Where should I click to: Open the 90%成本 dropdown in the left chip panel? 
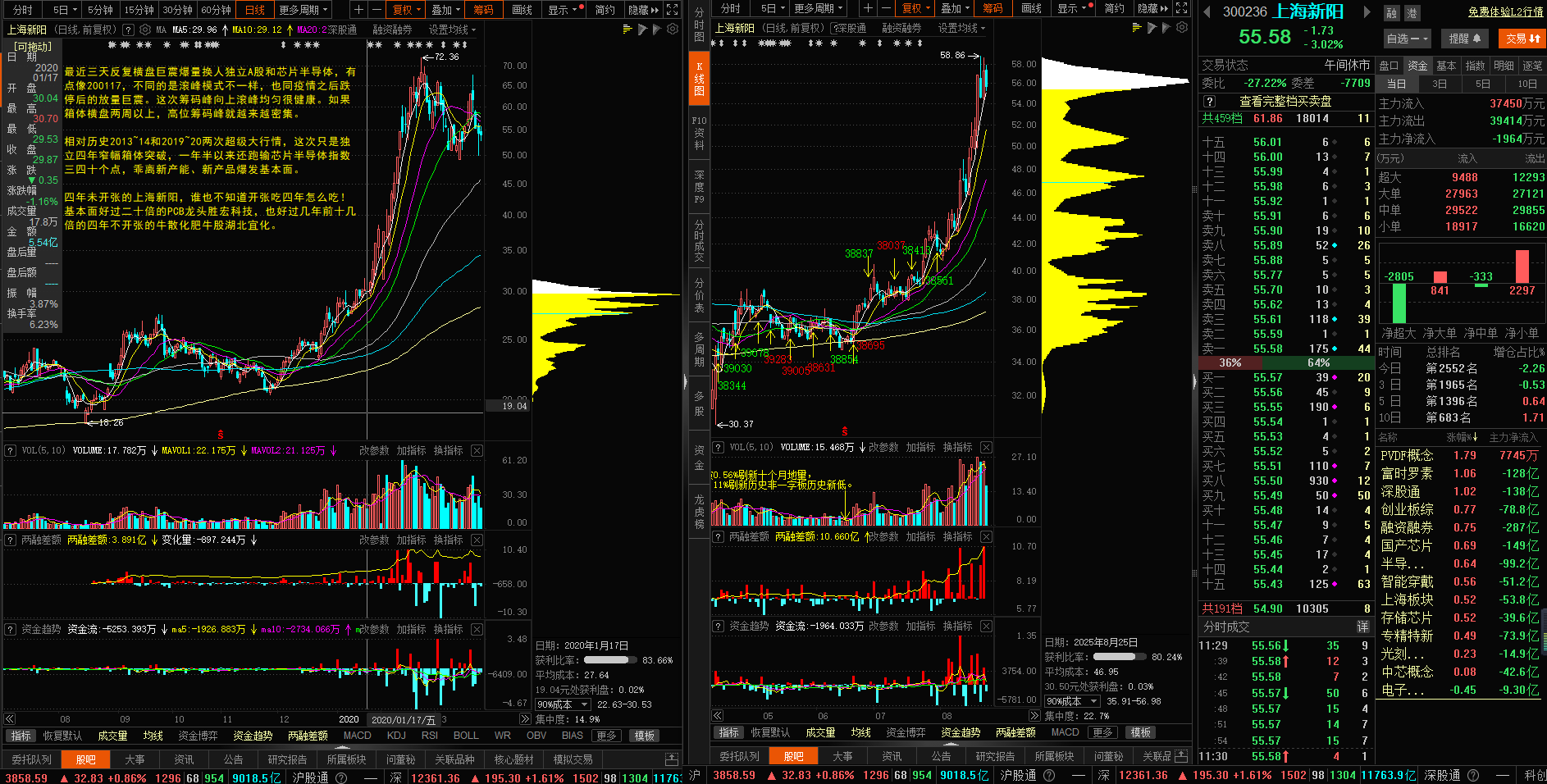[x=564, y=704]
